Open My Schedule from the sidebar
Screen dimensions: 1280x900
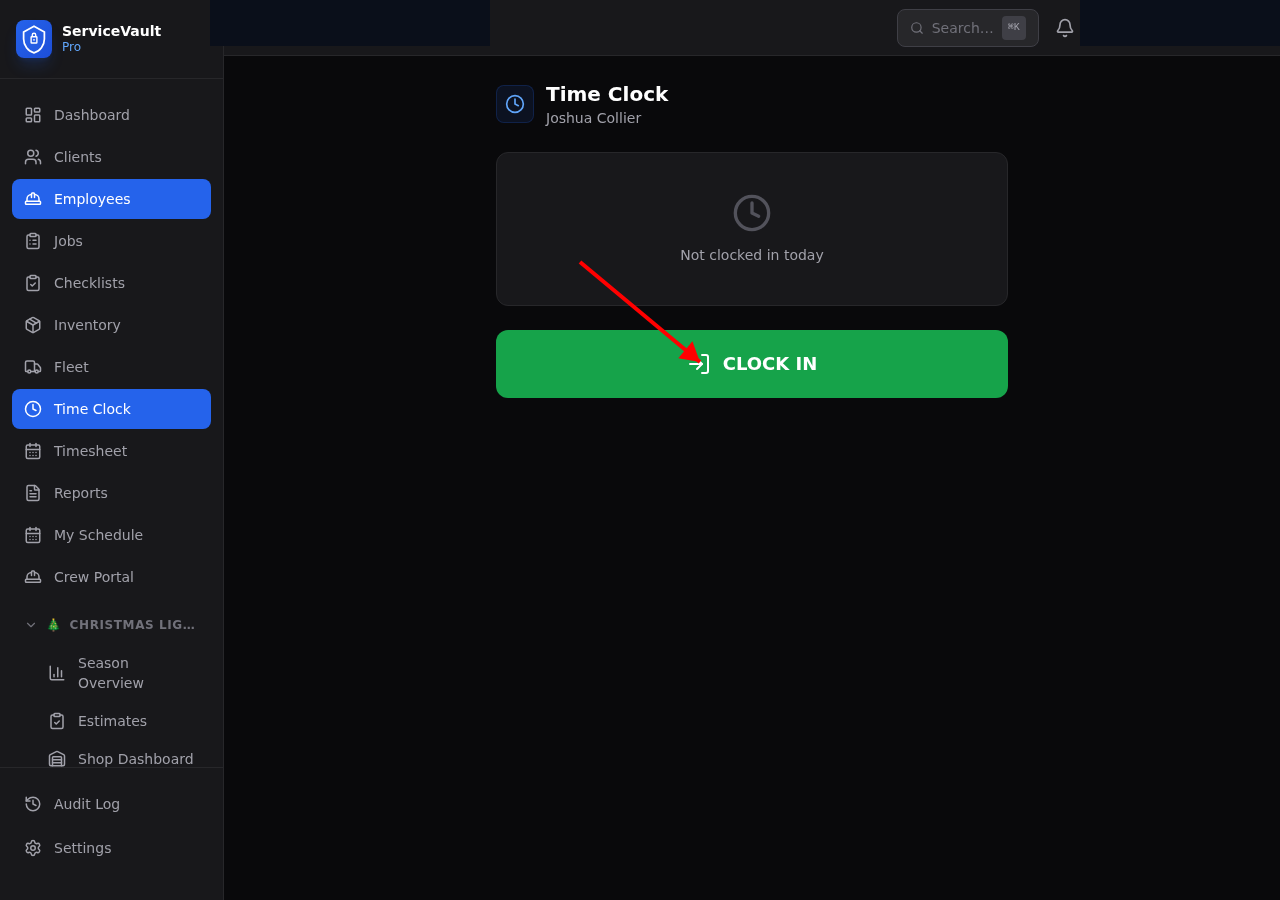[98, 535]
